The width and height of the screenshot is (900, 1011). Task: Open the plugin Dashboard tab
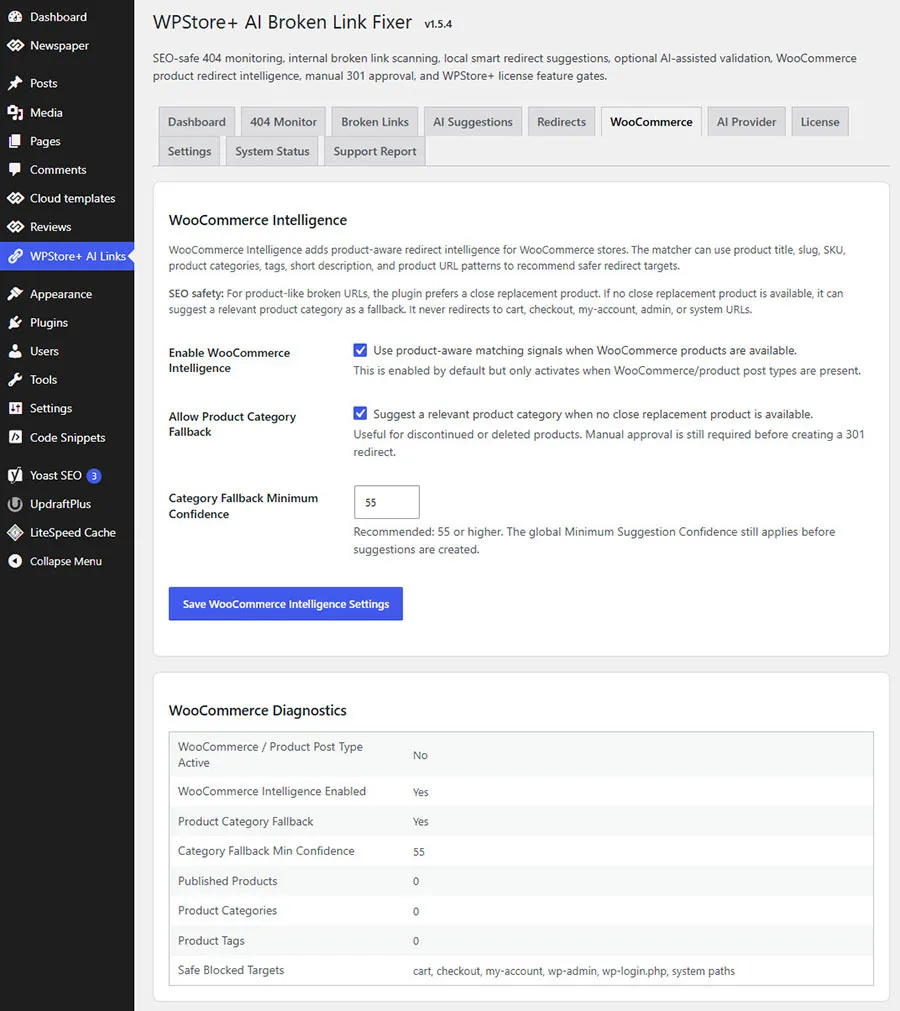pos(197,122)
